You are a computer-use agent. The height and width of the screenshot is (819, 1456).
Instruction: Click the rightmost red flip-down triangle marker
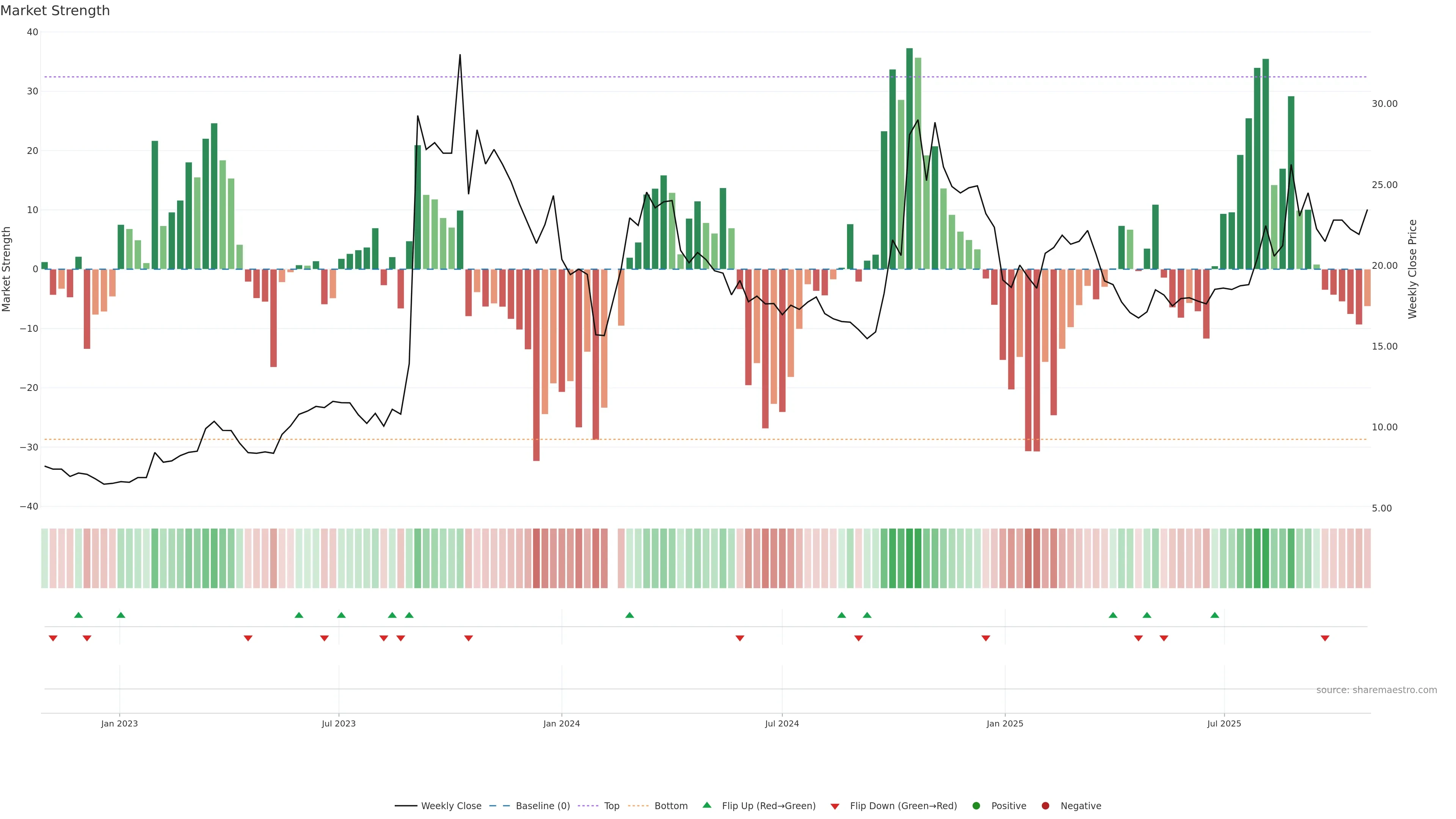(x=1324, y=638)
